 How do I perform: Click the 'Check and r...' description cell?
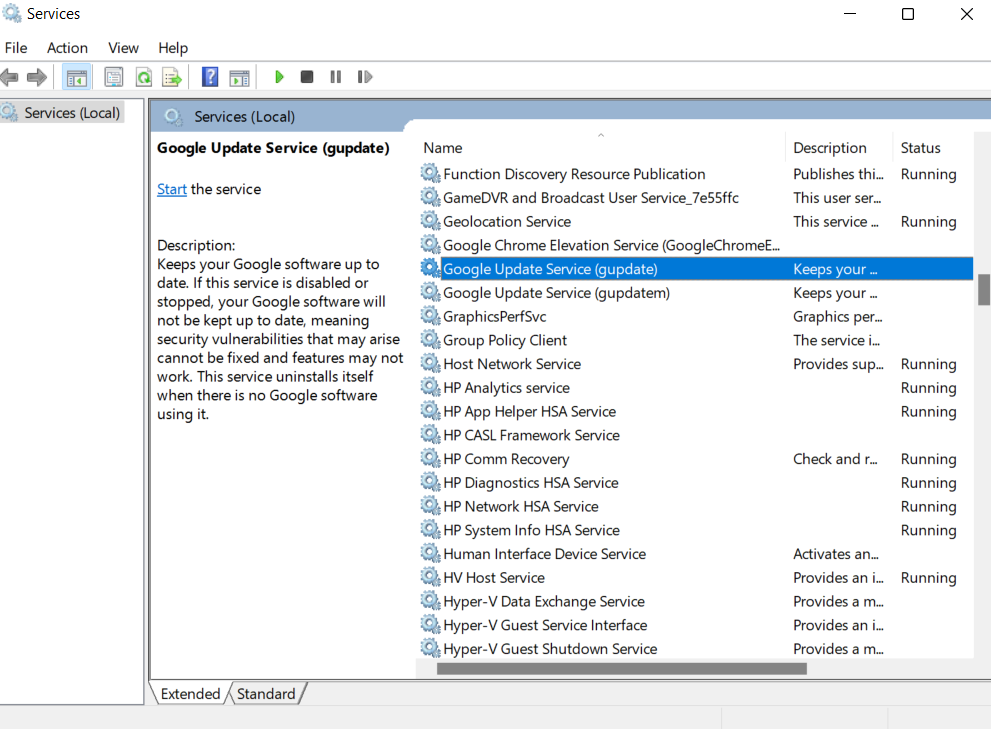click(835, 459)
